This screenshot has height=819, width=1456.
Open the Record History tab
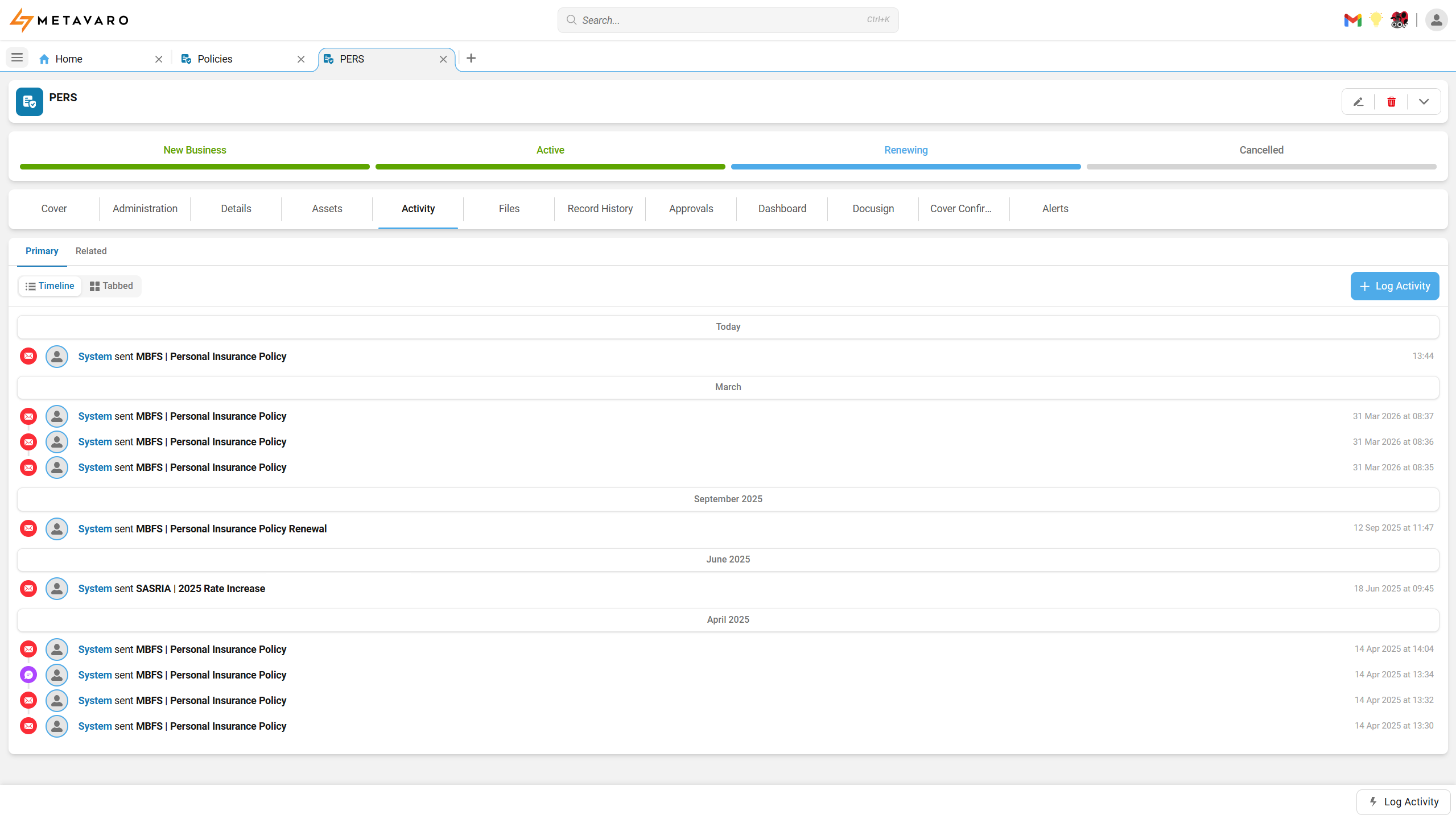[600, 209]
